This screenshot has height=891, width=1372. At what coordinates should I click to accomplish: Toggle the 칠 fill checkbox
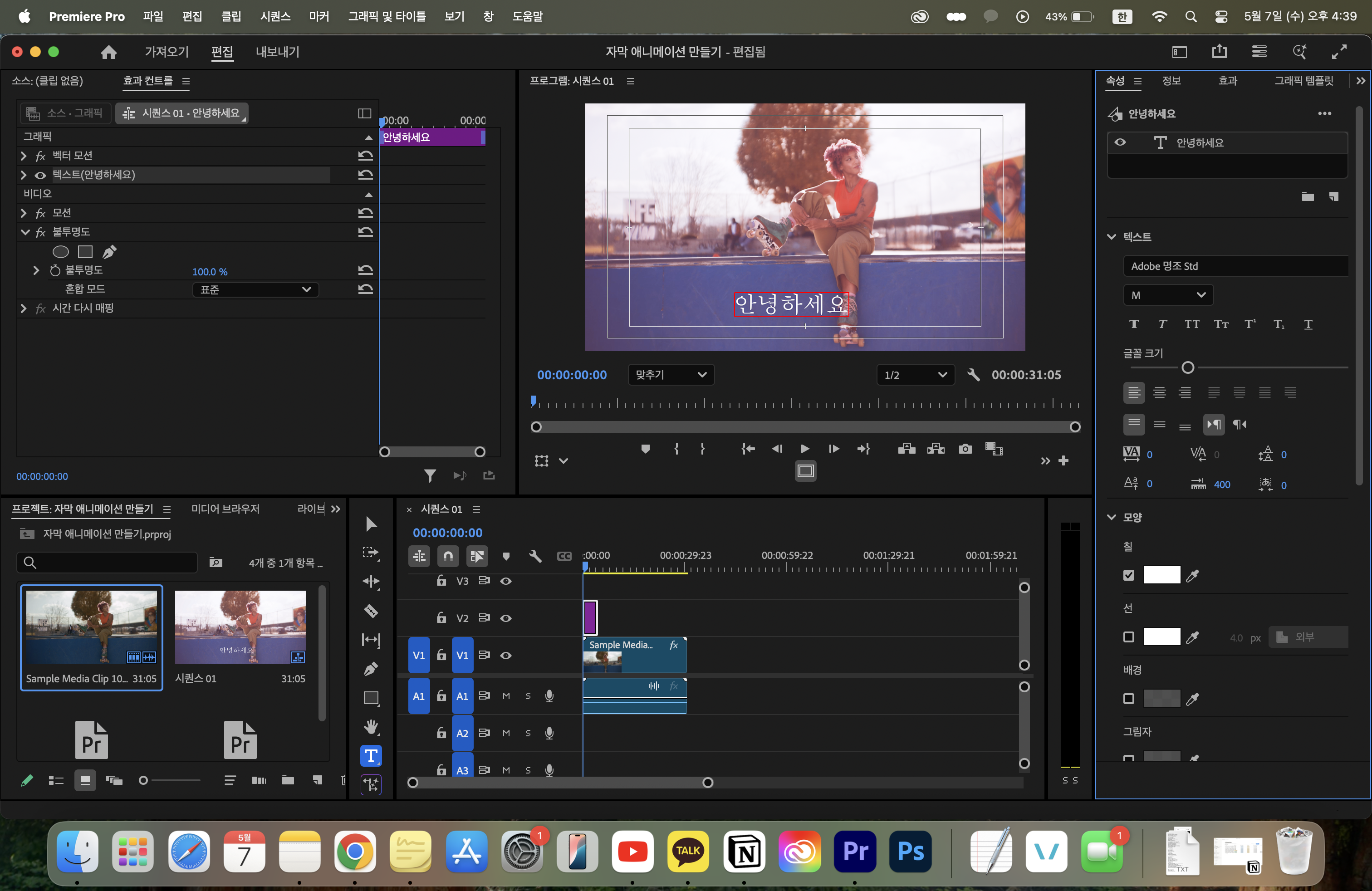click(1128, 575)
